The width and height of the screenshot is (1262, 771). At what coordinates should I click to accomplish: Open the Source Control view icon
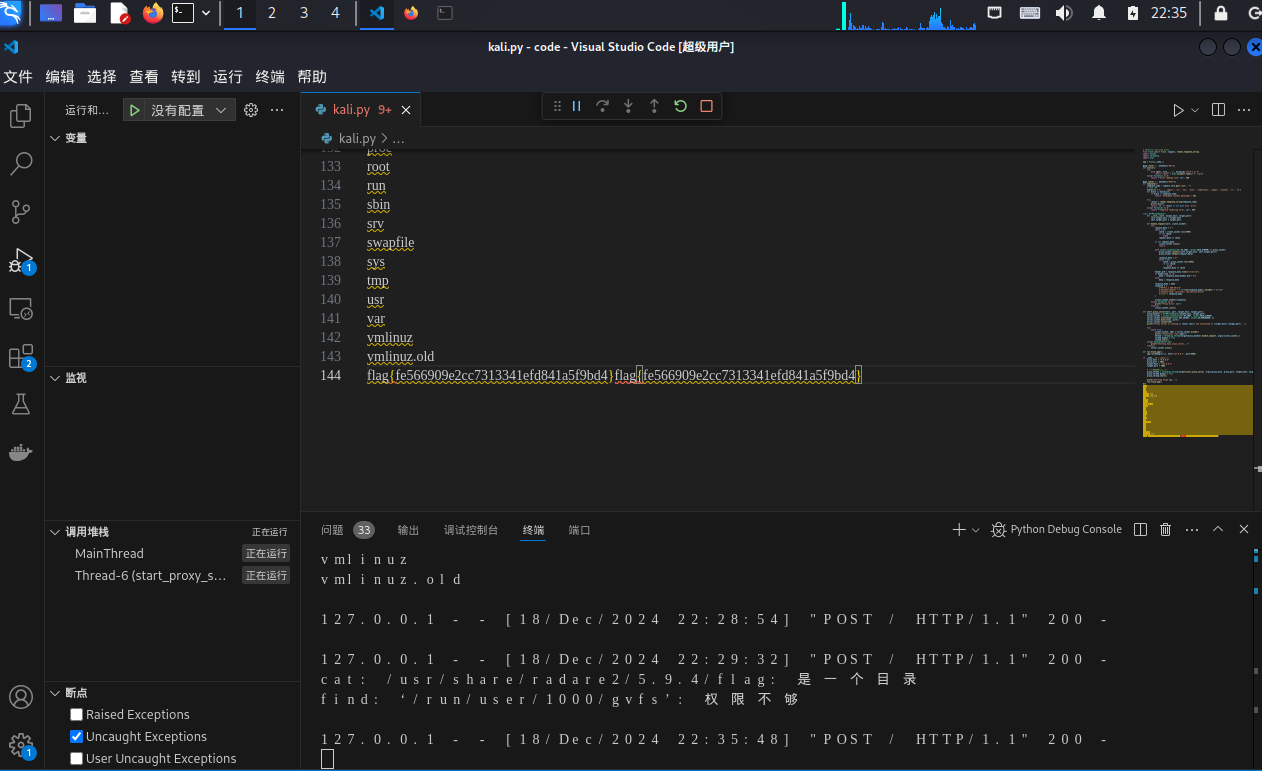click(x=21, y=212)
